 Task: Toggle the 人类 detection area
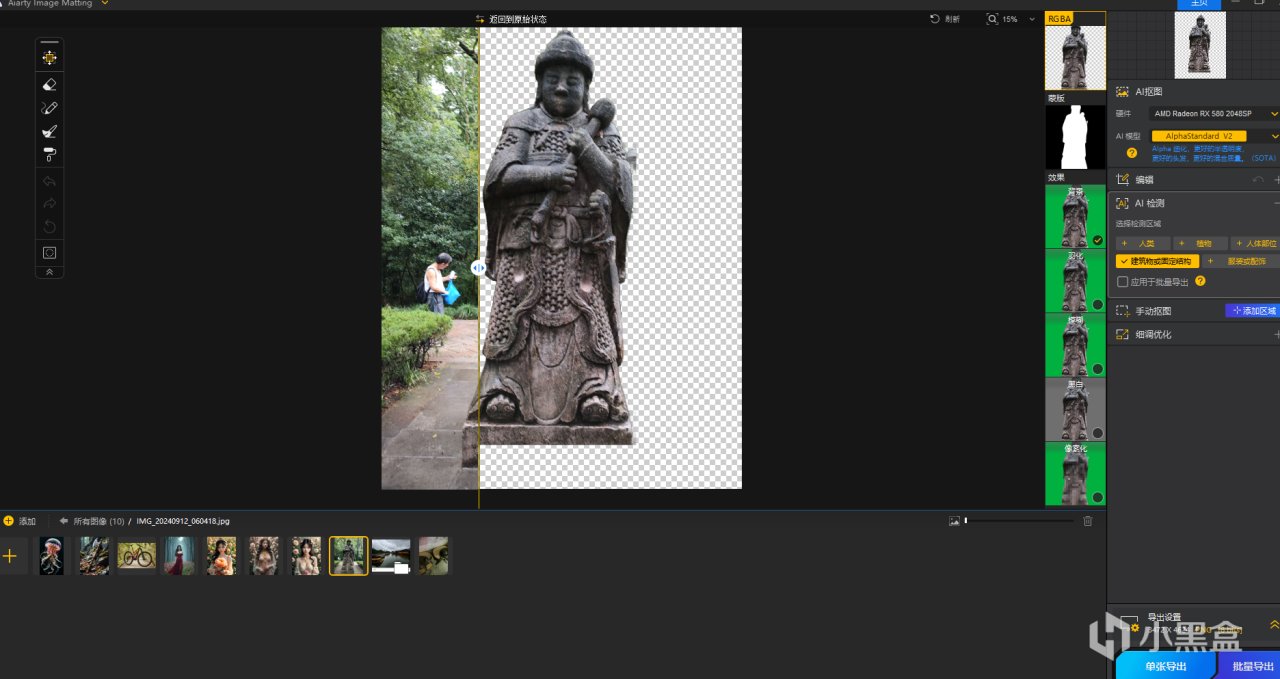(1142, 243)
